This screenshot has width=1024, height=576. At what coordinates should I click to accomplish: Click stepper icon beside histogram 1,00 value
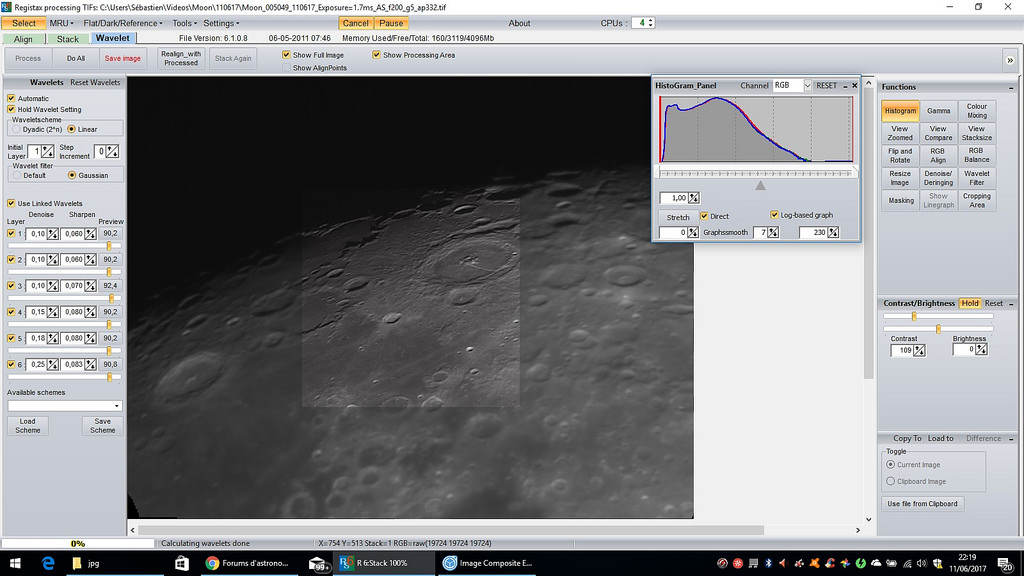pyautogui.click(x=694, y=198)
